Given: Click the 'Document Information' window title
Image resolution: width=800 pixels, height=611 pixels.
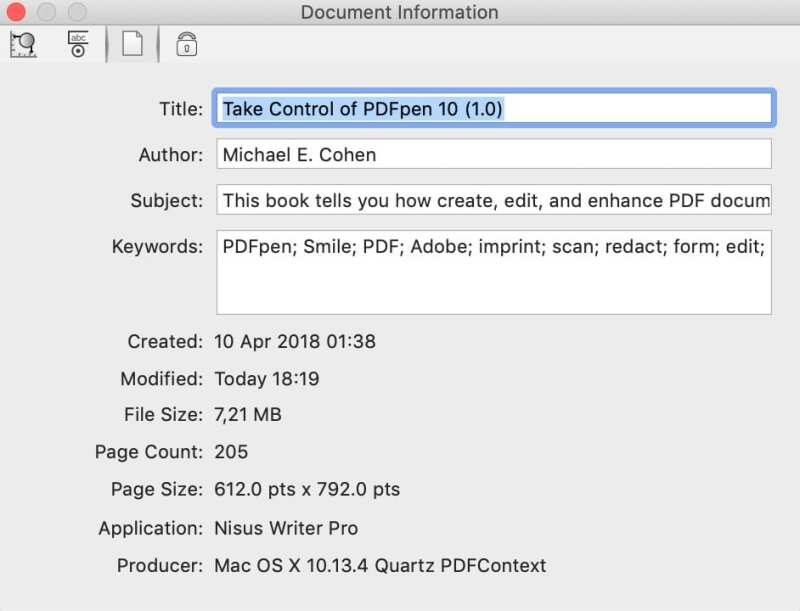Looking at the screenshot, I should (399, 13).
